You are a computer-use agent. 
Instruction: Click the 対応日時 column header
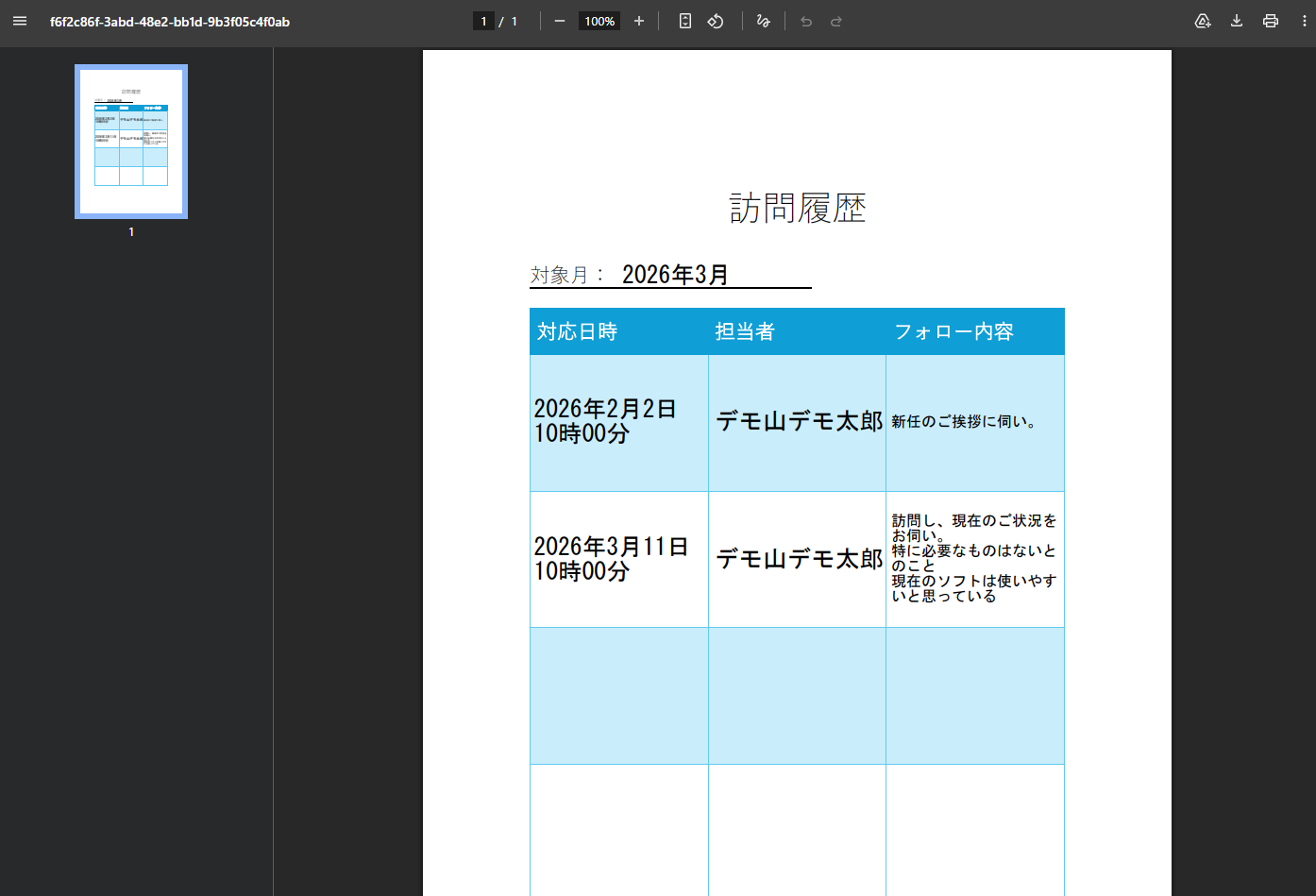[x=578, y=331]
